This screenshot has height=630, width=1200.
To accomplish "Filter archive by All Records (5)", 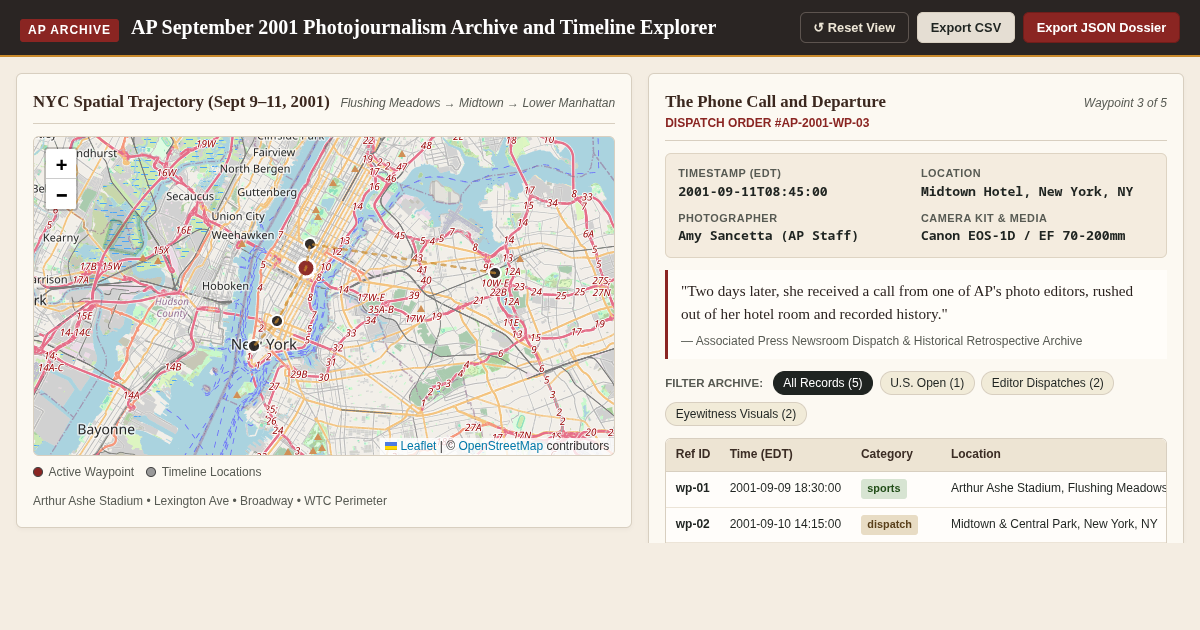I will point(823,383).
